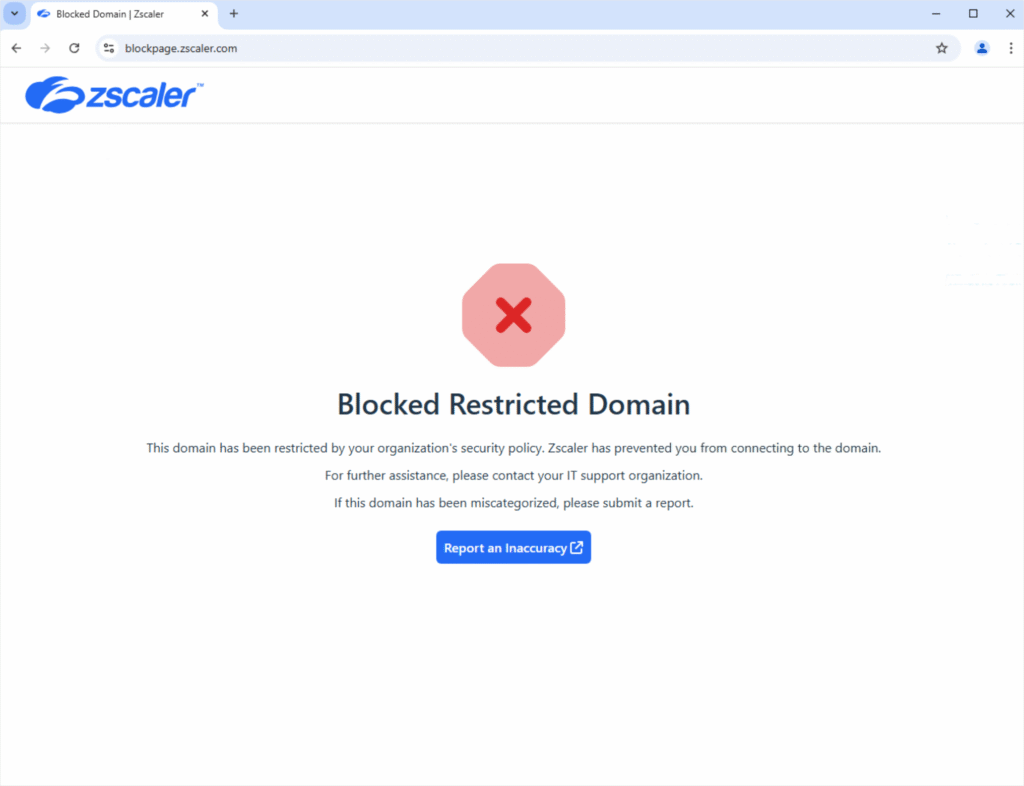This screenshot has width=1024, height=786.
Task: Close the current browser tab
Action: [206, 13]
